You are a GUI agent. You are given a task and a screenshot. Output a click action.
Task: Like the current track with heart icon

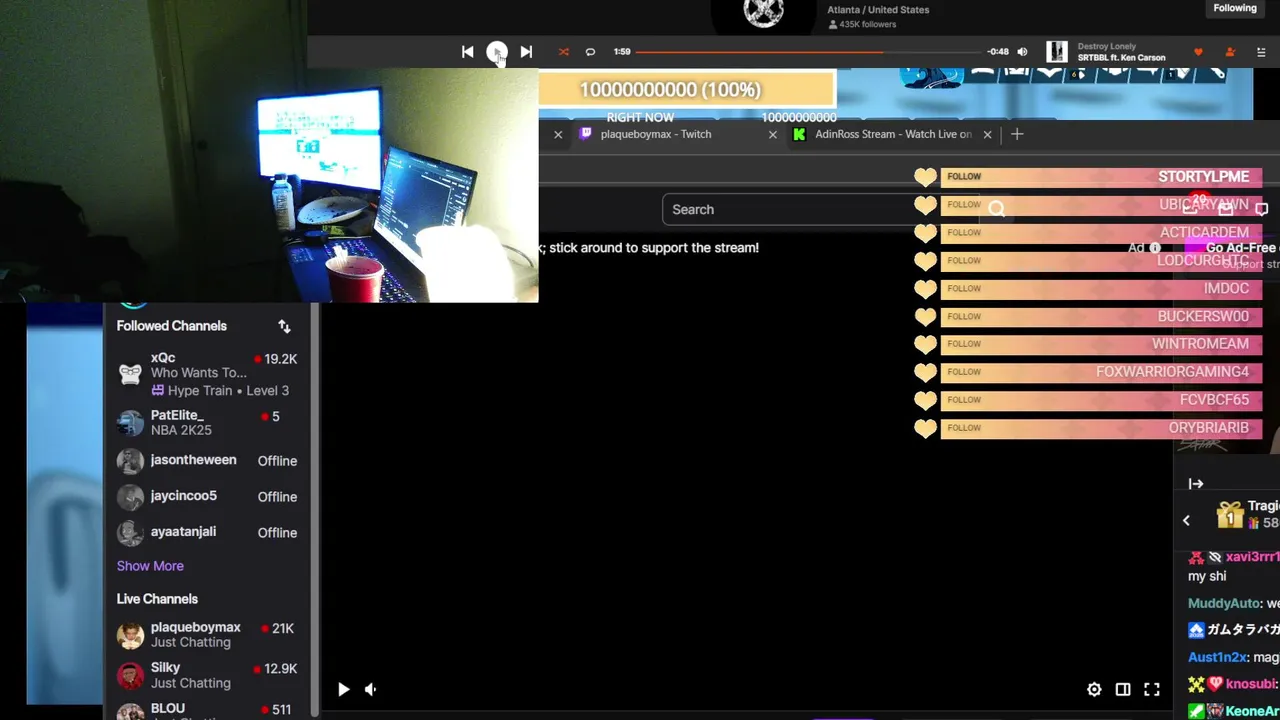click(1198, 52)
